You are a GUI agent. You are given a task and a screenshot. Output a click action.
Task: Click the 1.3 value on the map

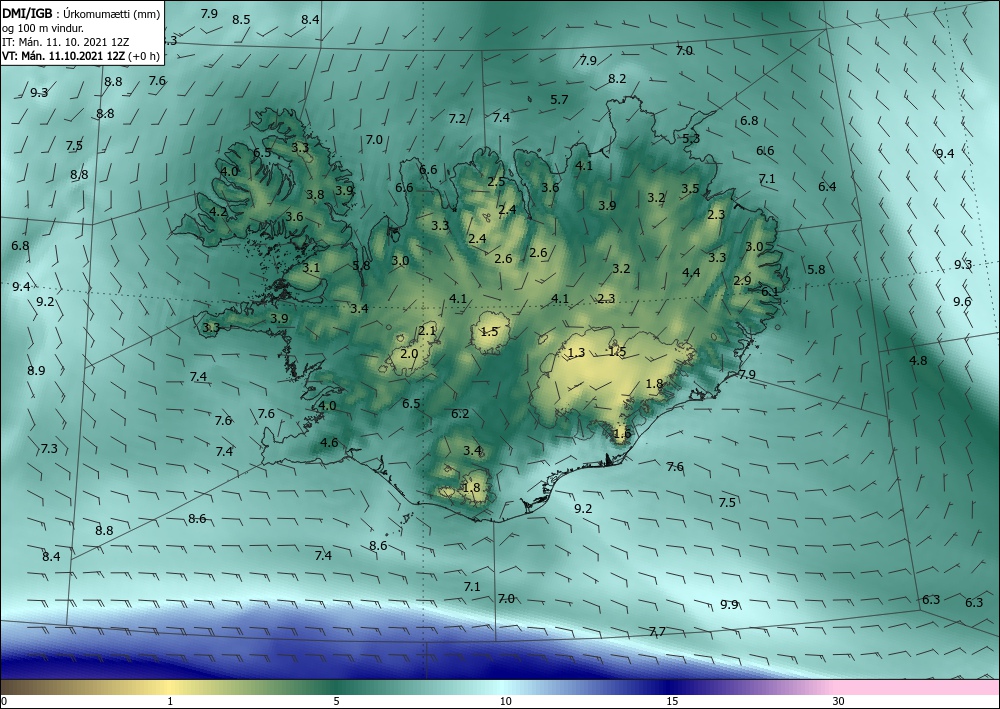576,353
